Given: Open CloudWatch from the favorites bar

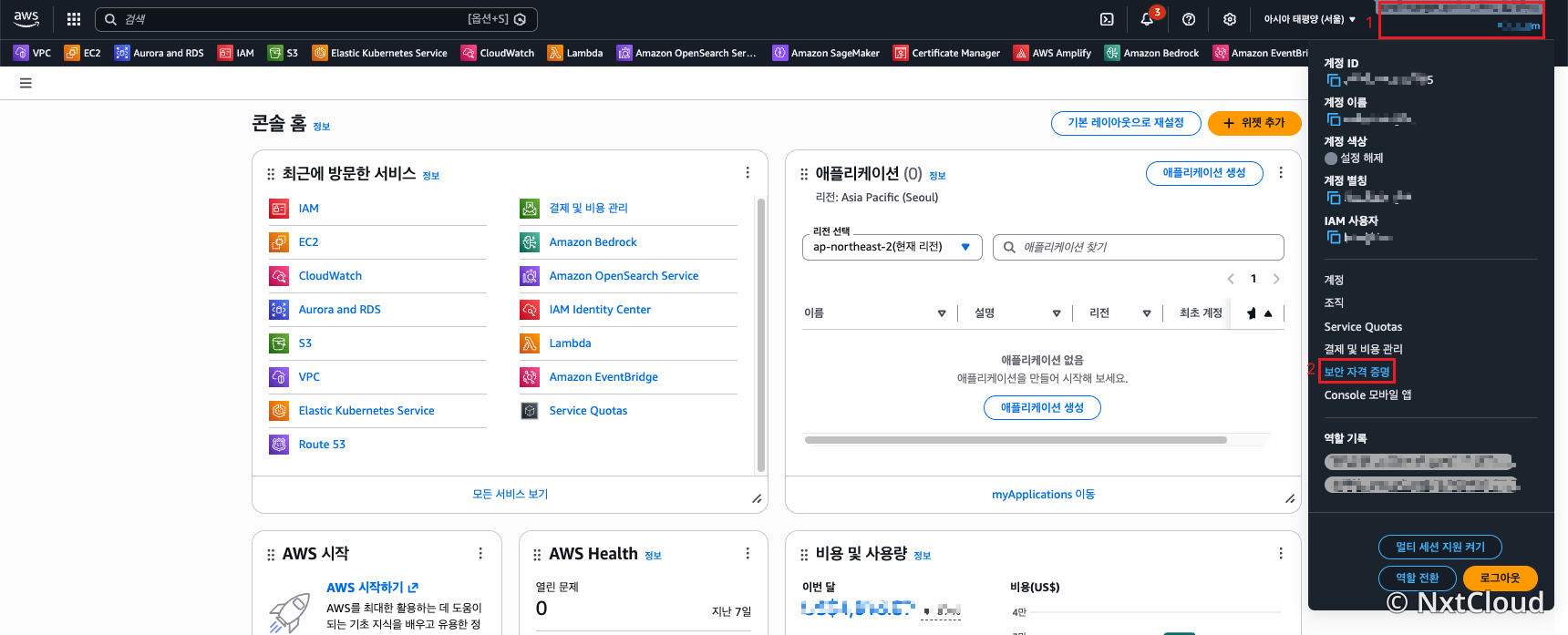Looking at the screenshot, I should click(498, 53).
